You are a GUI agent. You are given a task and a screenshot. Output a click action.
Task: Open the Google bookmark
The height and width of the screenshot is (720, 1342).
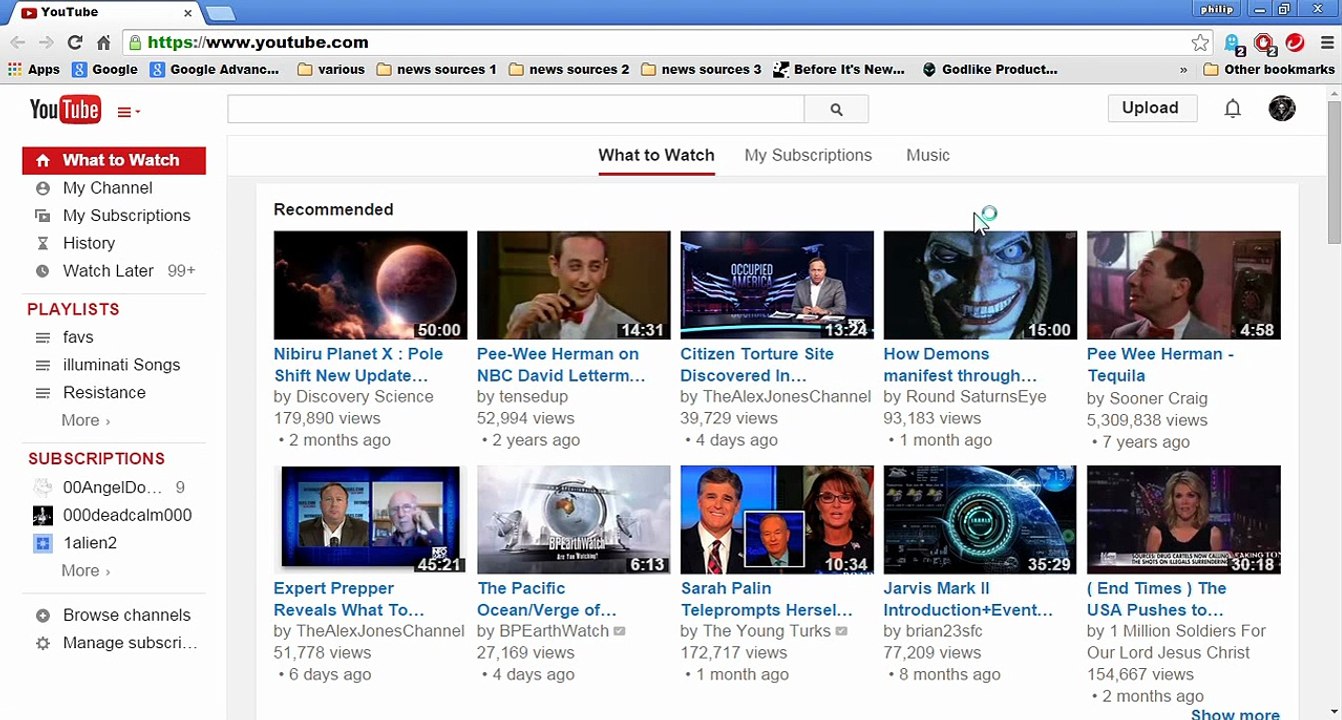coord(104,69)
